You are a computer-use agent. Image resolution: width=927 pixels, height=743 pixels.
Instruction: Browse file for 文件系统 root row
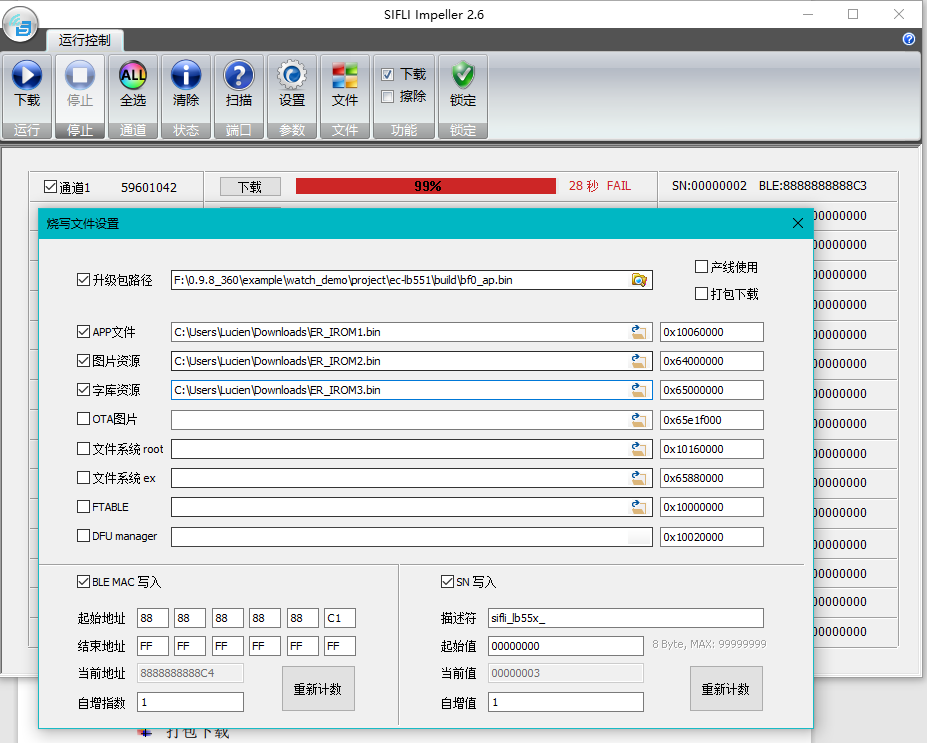638,449
